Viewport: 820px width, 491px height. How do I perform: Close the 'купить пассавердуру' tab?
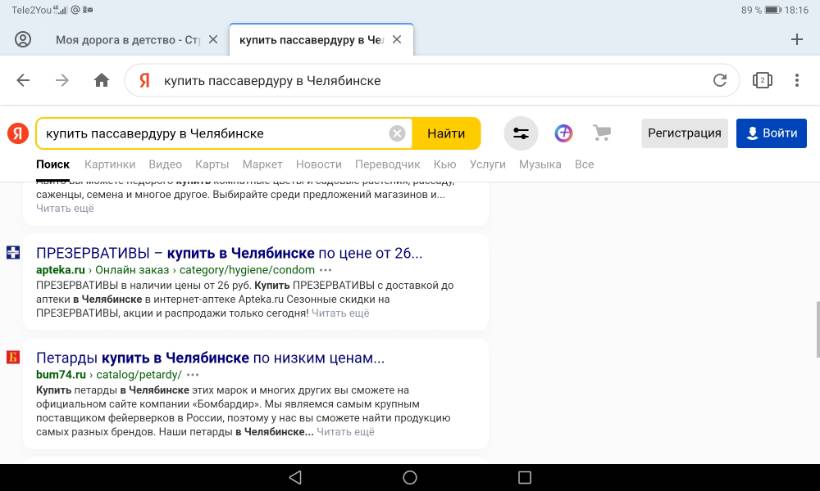[397, 40]
